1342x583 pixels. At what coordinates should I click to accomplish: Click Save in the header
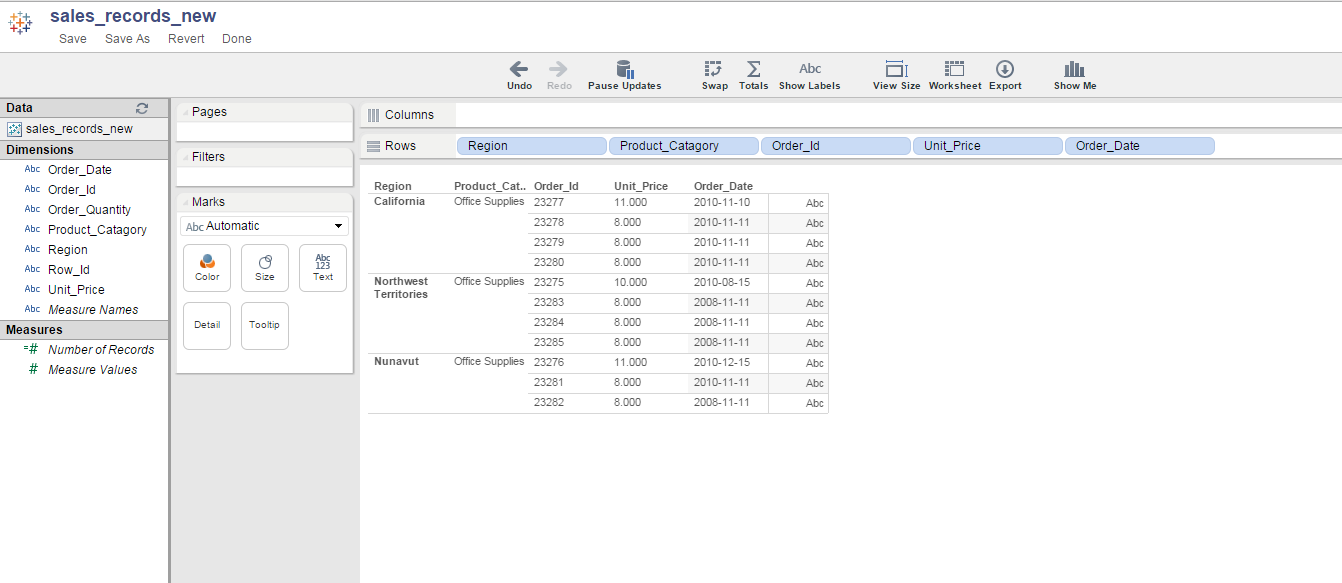[x=73, y=39]
